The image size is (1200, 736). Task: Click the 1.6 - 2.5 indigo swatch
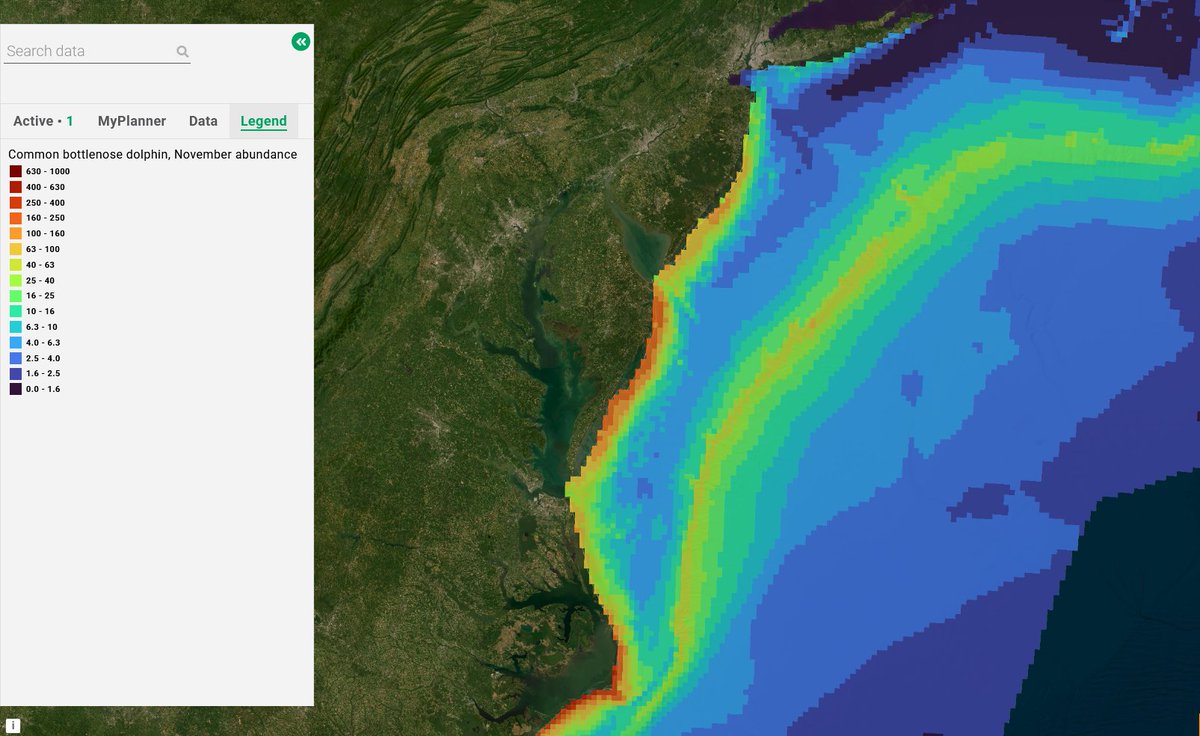coord(13,373)
